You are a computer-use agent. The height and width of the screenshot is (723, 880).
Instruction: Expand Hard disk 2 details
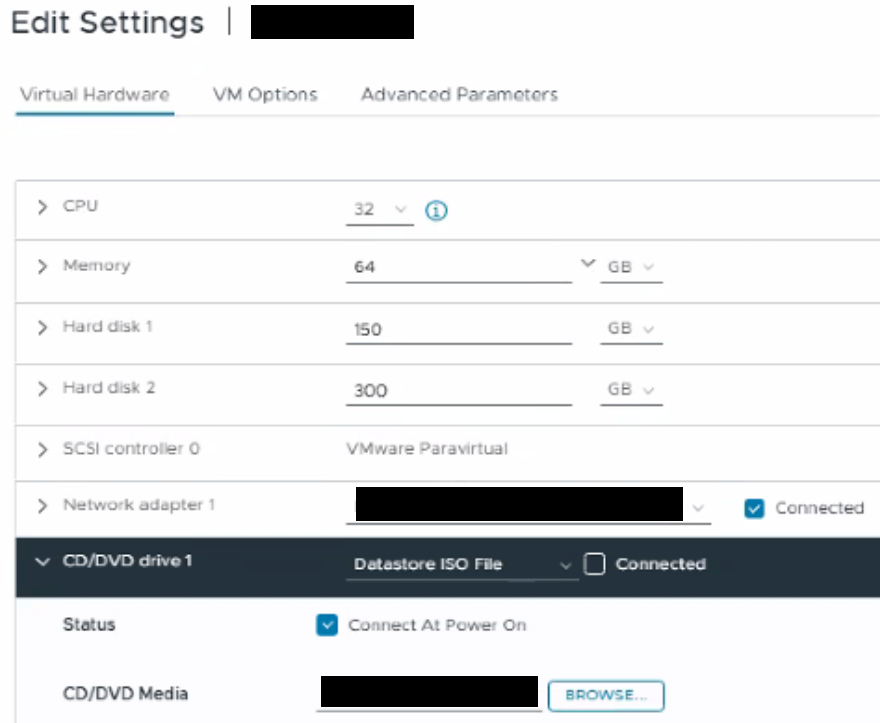click(42, 388)
